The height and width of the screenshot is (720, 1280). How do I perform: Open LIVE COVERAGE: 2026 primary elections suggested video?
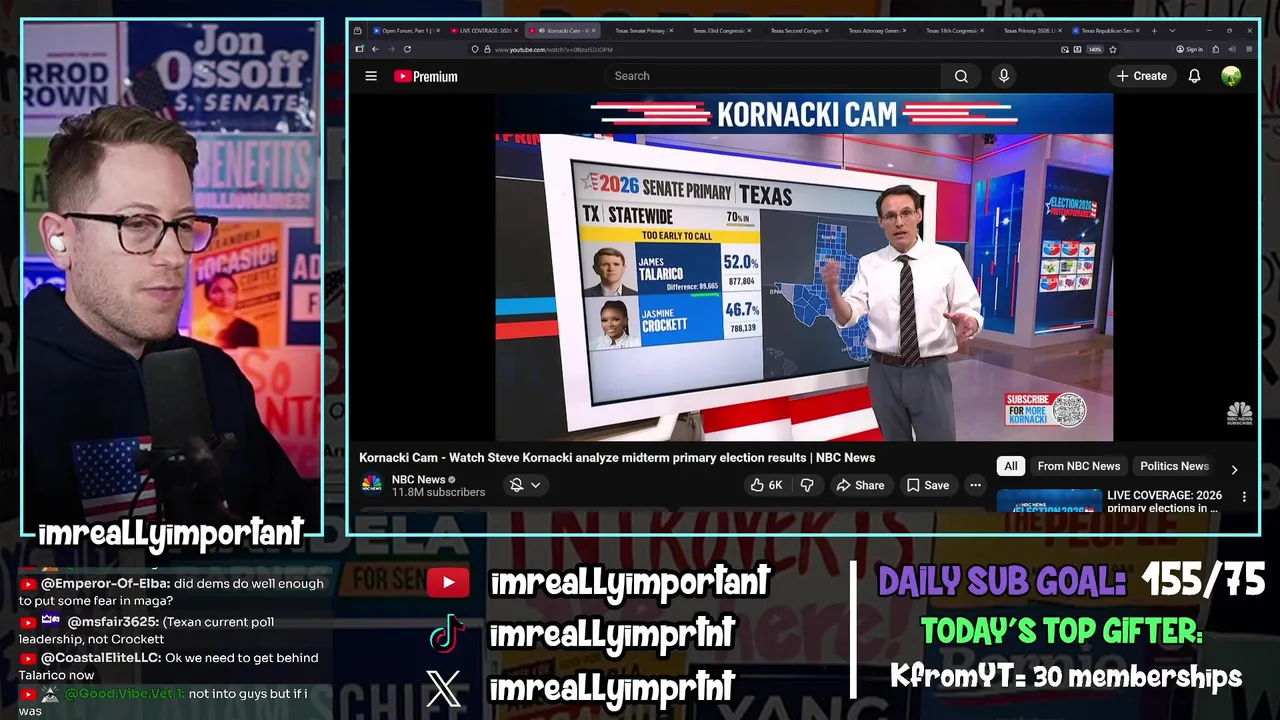click(1164, 501)
